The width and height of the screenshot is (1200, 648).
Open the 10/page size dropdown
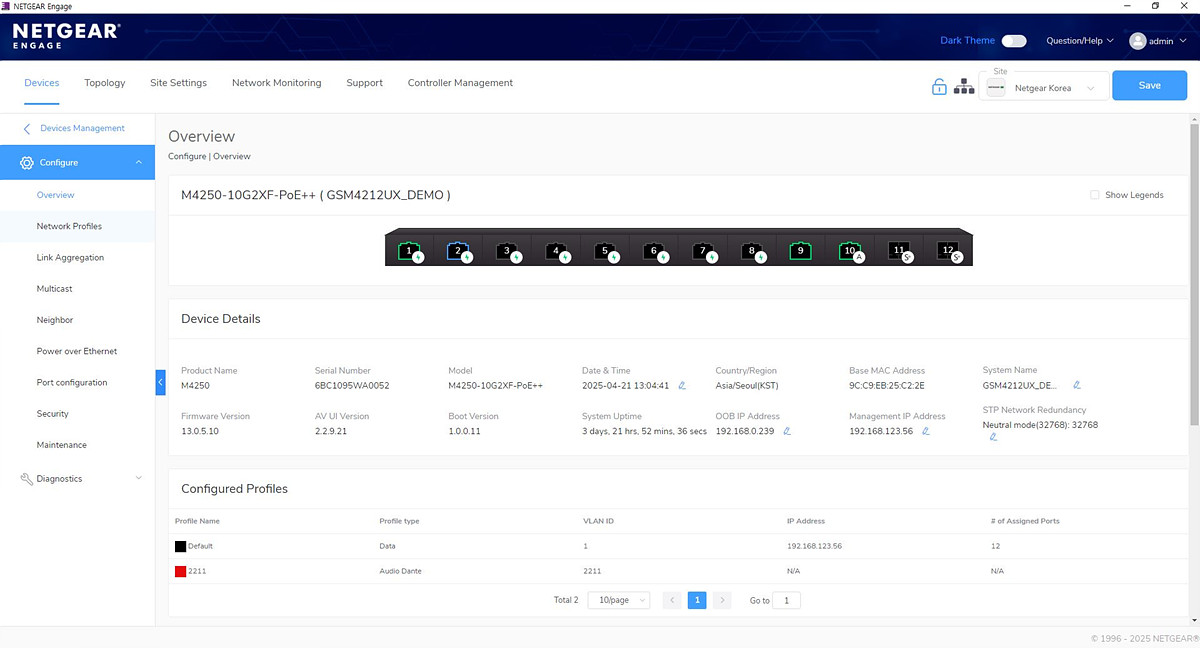(x=618, y=600)
